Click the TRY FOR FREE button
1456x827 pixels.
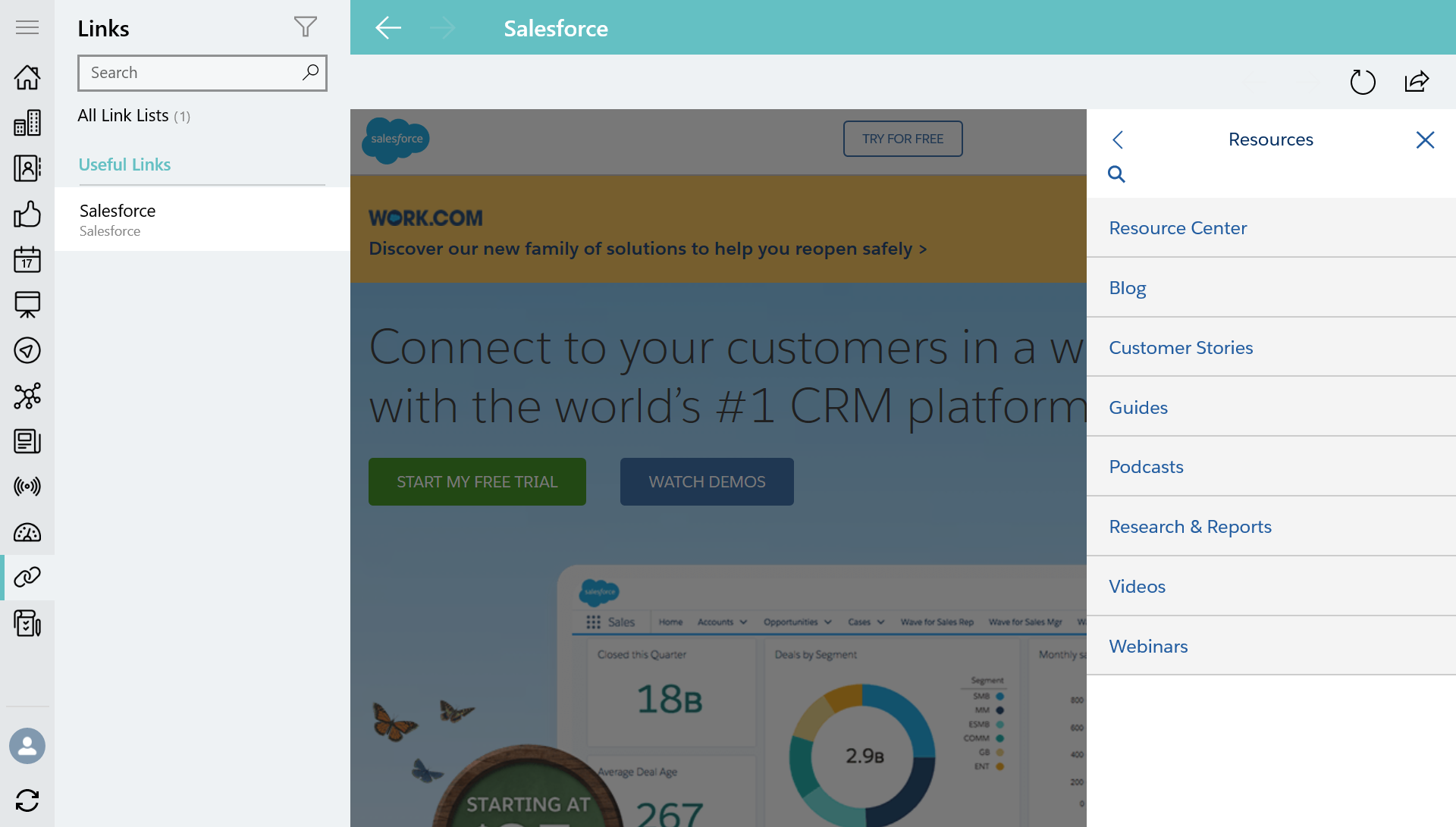[902, 139]
